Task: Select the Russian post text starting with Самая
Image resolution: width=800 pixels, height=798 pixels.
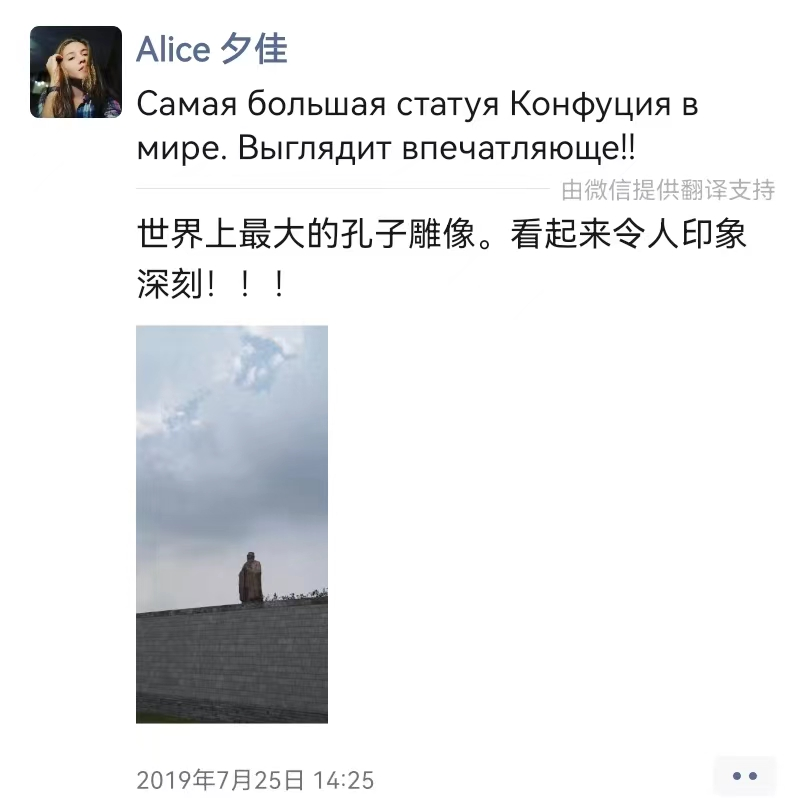Action: (417, 126)
